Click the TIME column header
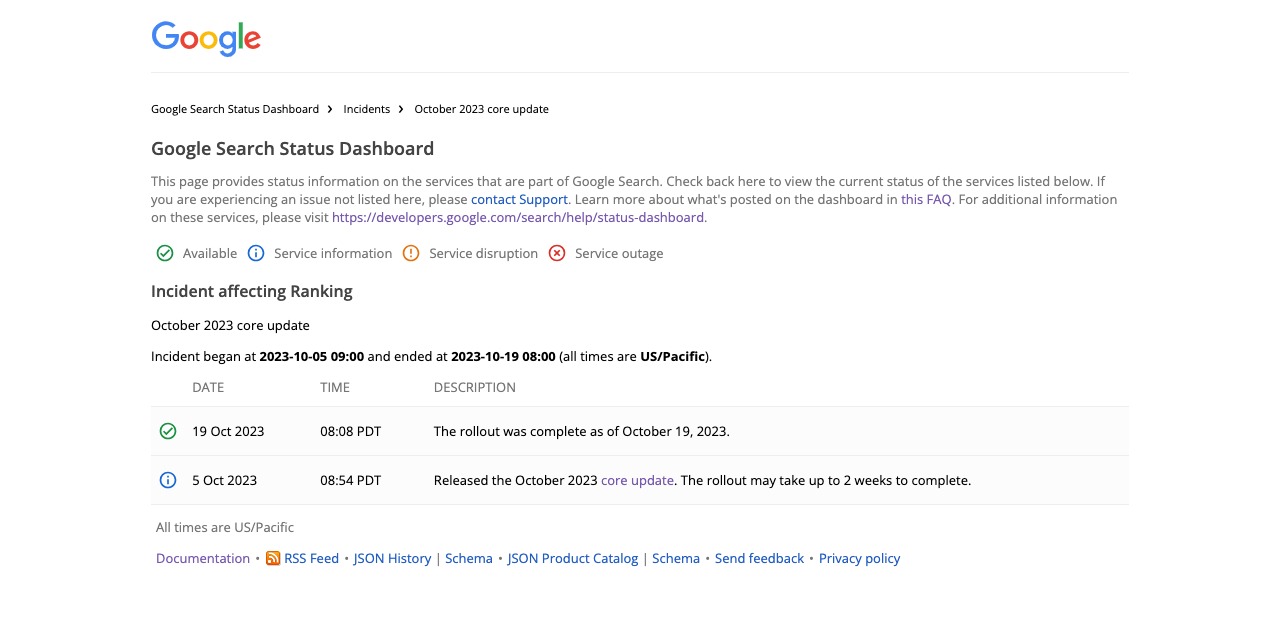The width and height of the screenshot is (1280, 637). pyautogui.click(x=335, y=387)
